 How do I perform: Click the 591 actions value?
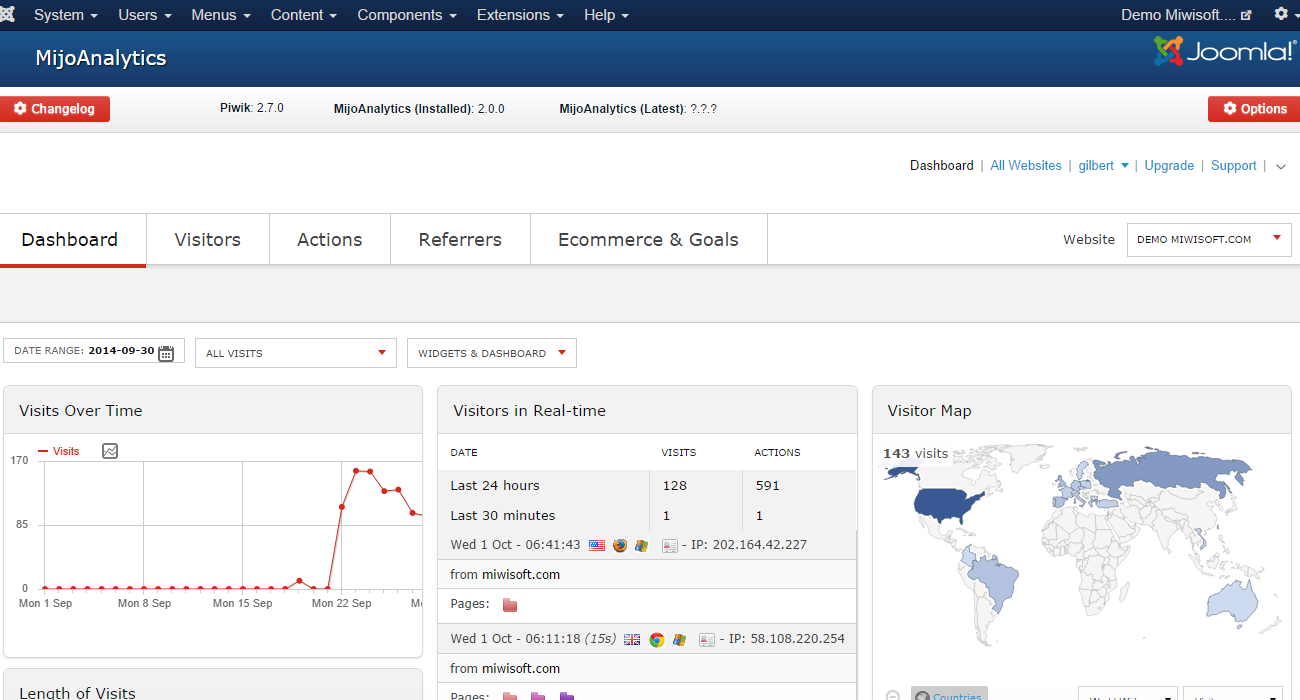(x=767, y=486)
